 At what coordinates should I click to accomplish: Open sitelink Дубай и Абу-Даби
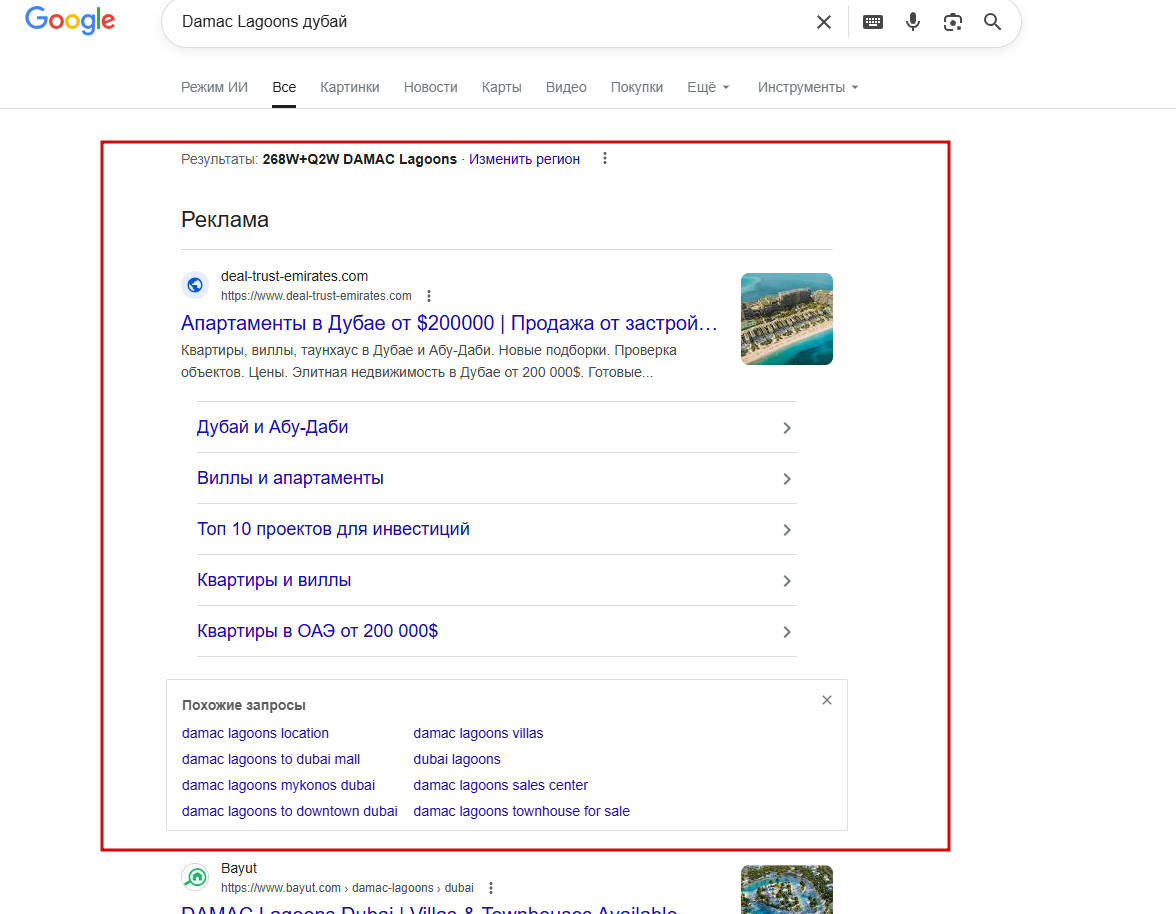[272, 427]
